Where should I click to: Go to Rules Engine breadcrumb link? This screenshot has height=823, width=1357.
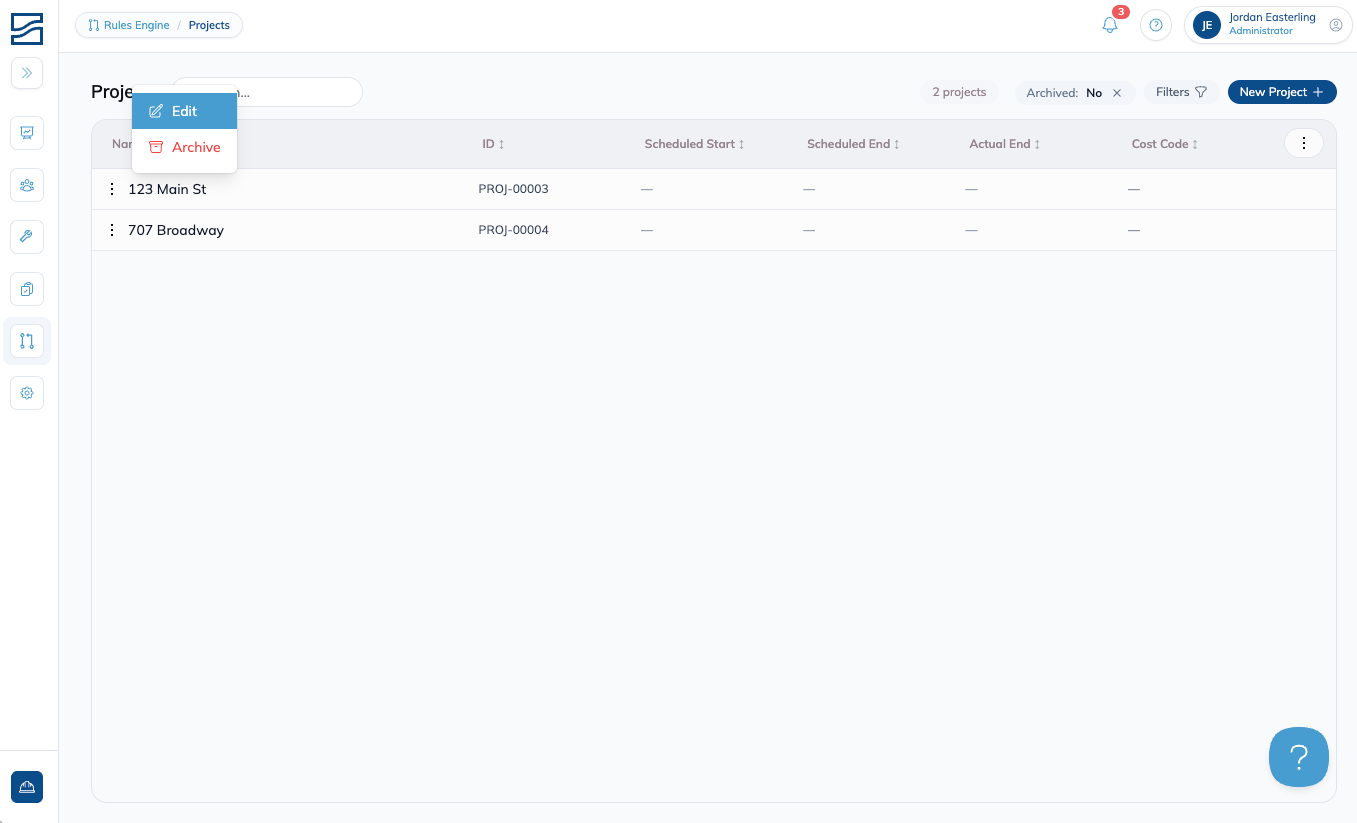[x=129, y=25]
